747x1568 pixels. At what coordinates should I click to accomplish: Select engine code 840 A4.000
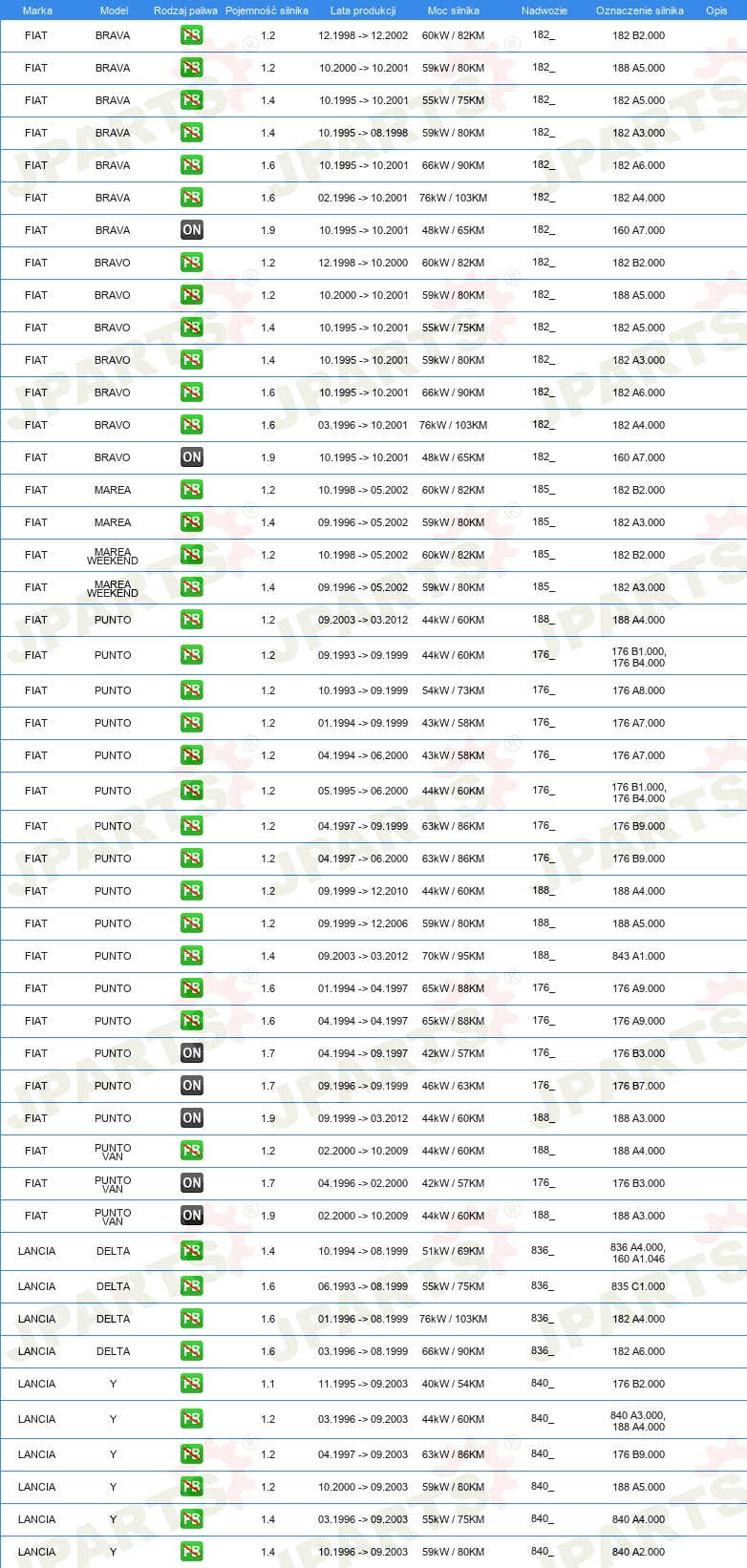[639, 1519]
